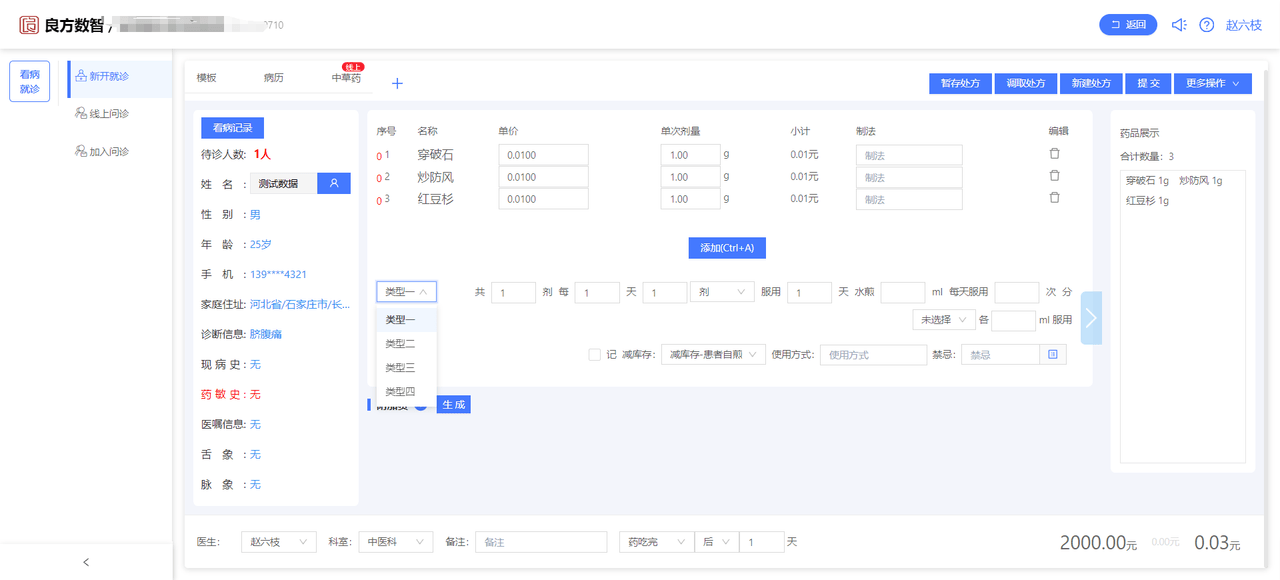Click the 生成 button
Viewport: 1280px width, 580px height.
454,404
